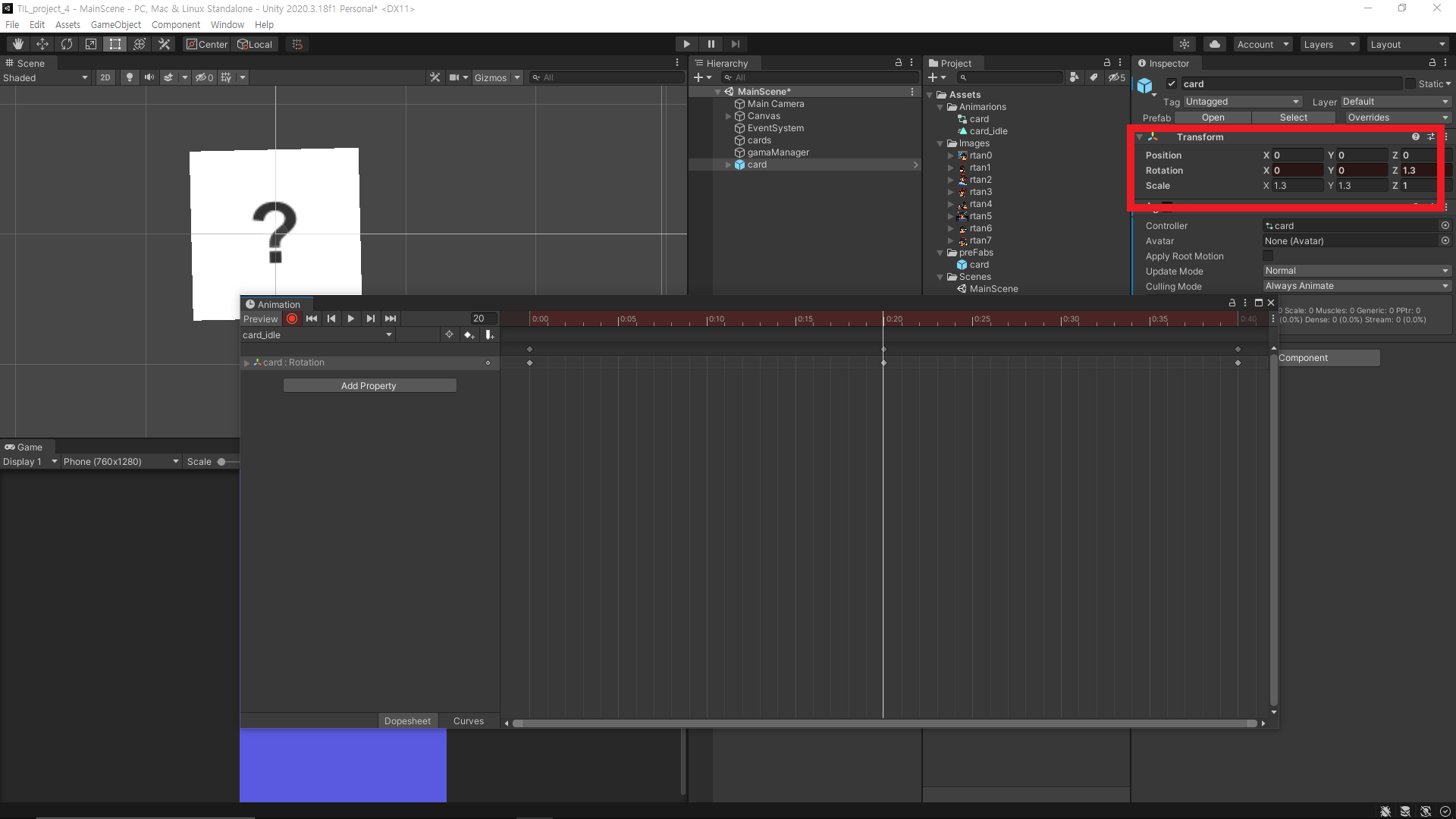Switch to Curves tab in Animation panel
The width and height of the screenshot is (1456, 819).
[x=467, y=720]
